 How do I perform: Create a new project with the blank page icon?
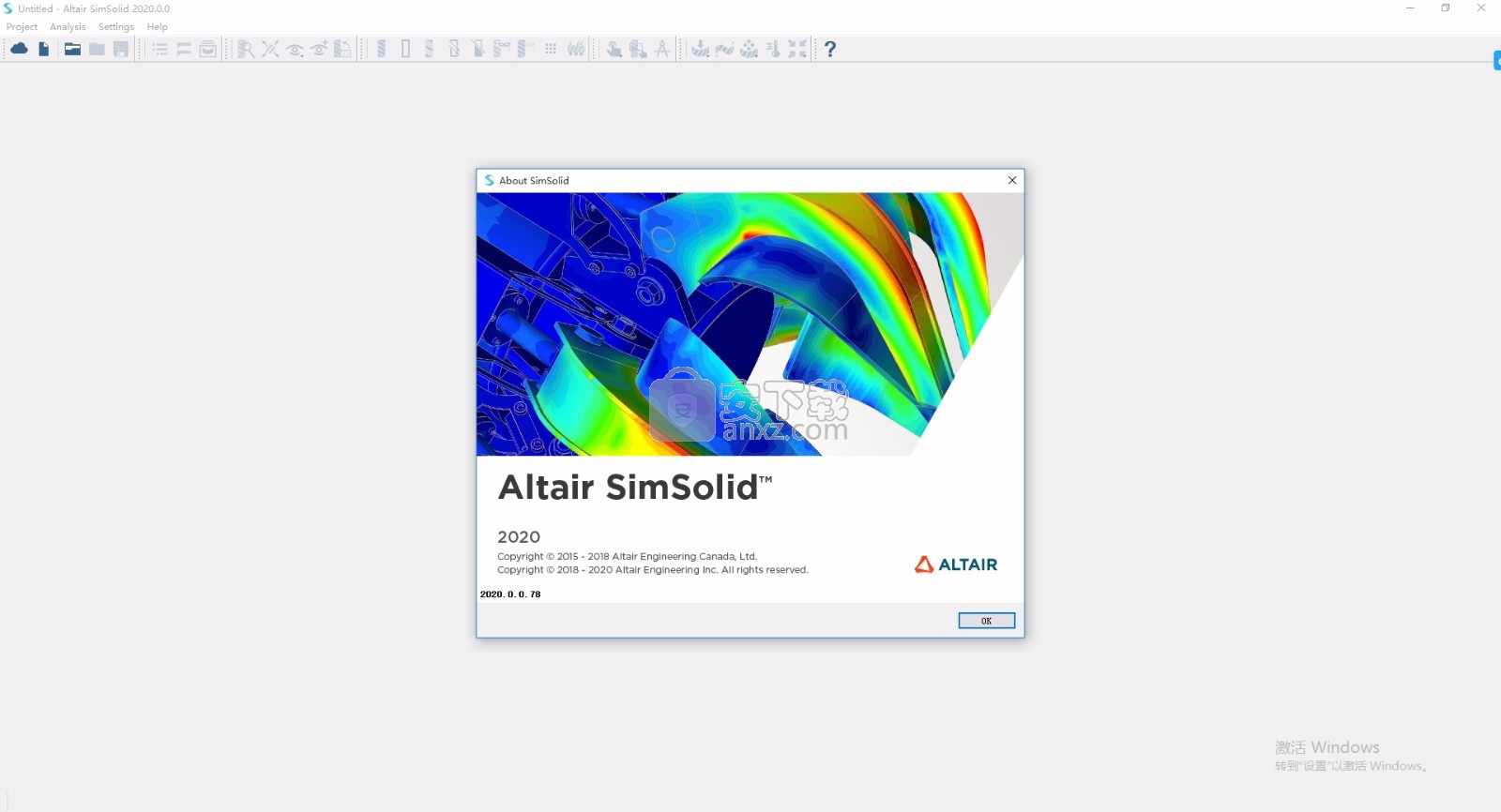[x=44, y=49]
